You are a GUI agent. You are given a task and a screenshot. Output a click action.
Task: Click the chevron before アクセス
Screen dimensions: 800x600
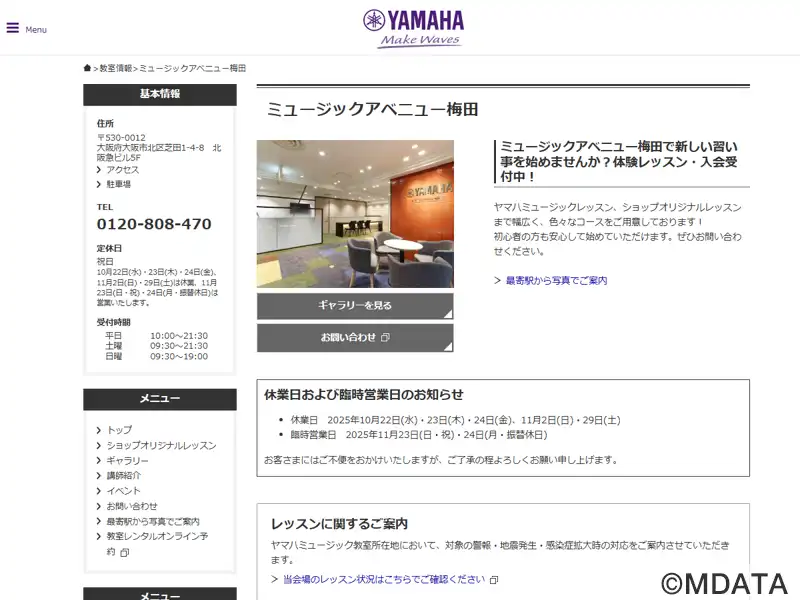tap(99, 169)
